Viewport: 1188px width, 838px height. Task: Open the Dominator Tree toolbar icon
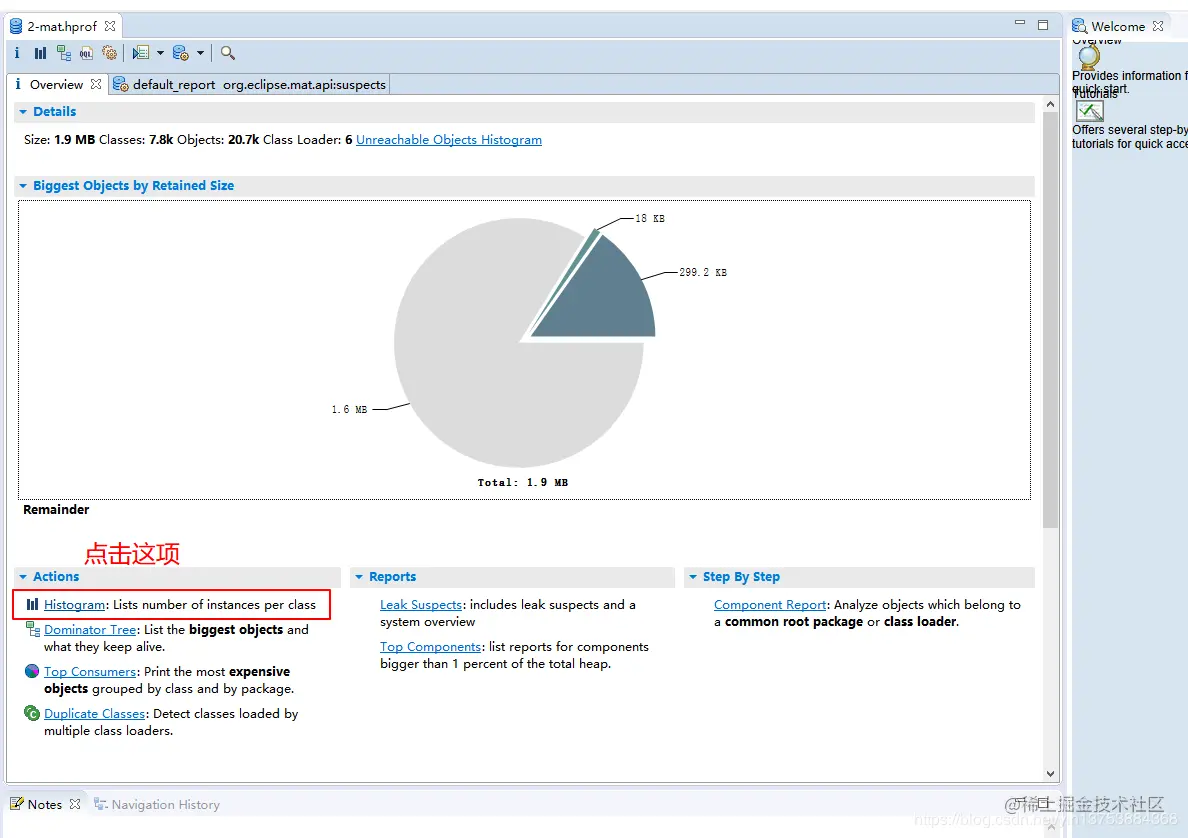click(64, 53)
